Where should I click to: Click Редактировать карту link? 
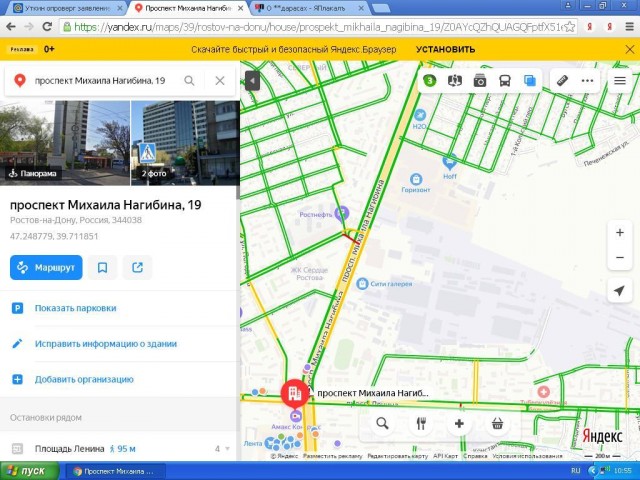398,456
